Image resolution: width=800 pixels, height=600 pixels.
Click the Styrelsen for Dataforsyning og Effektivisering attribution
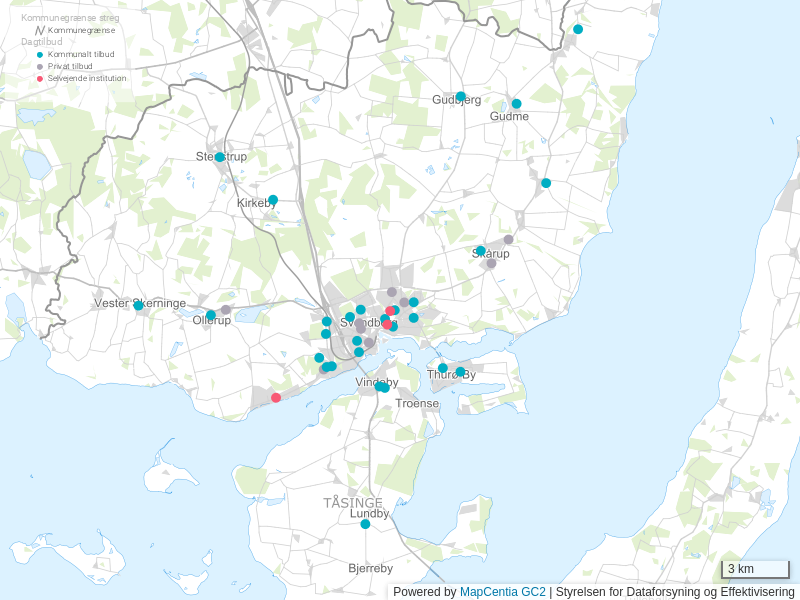tap(674, 592)
